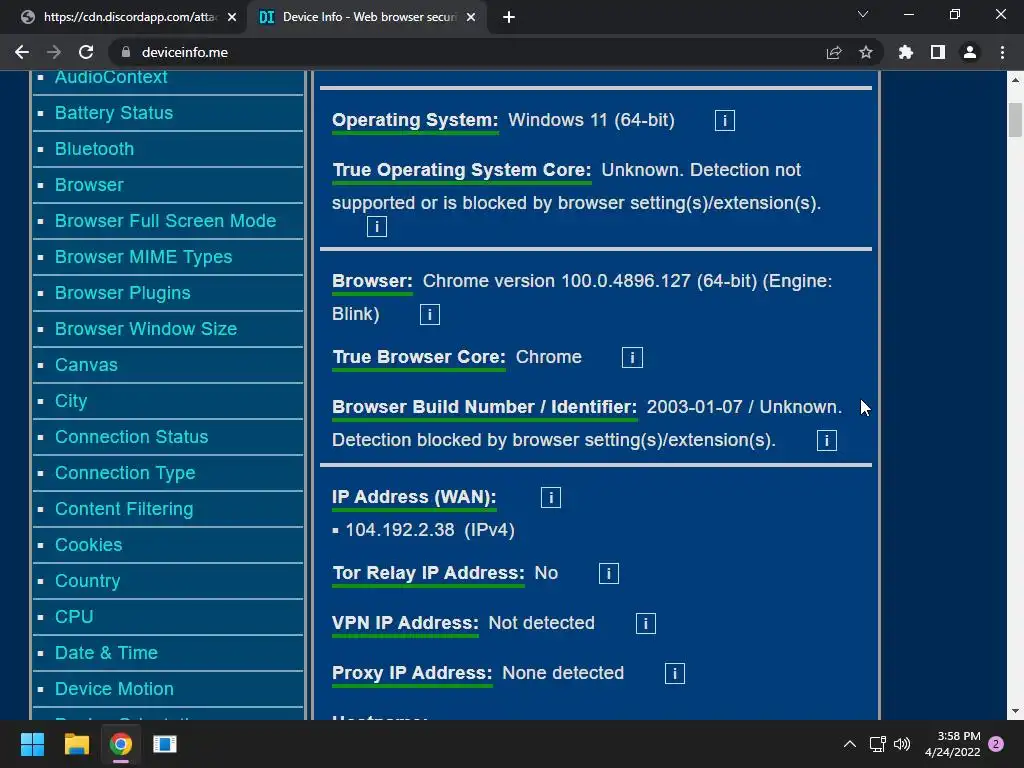
Task: Reload the deviceinfo.me page
Action: click(86, 52)
